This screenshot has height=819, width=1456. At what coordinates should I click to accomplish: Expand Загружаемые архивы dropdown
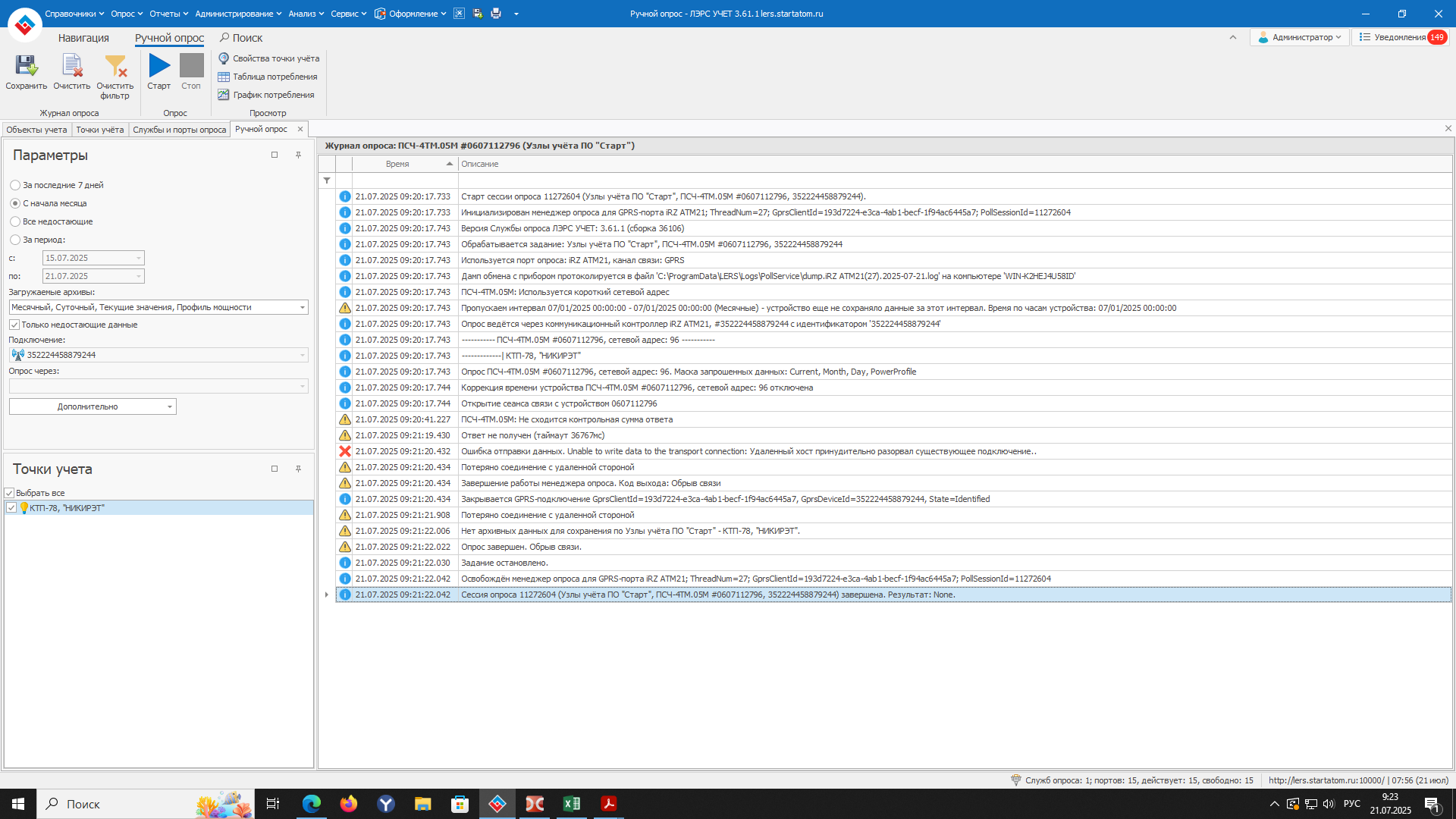302,307
